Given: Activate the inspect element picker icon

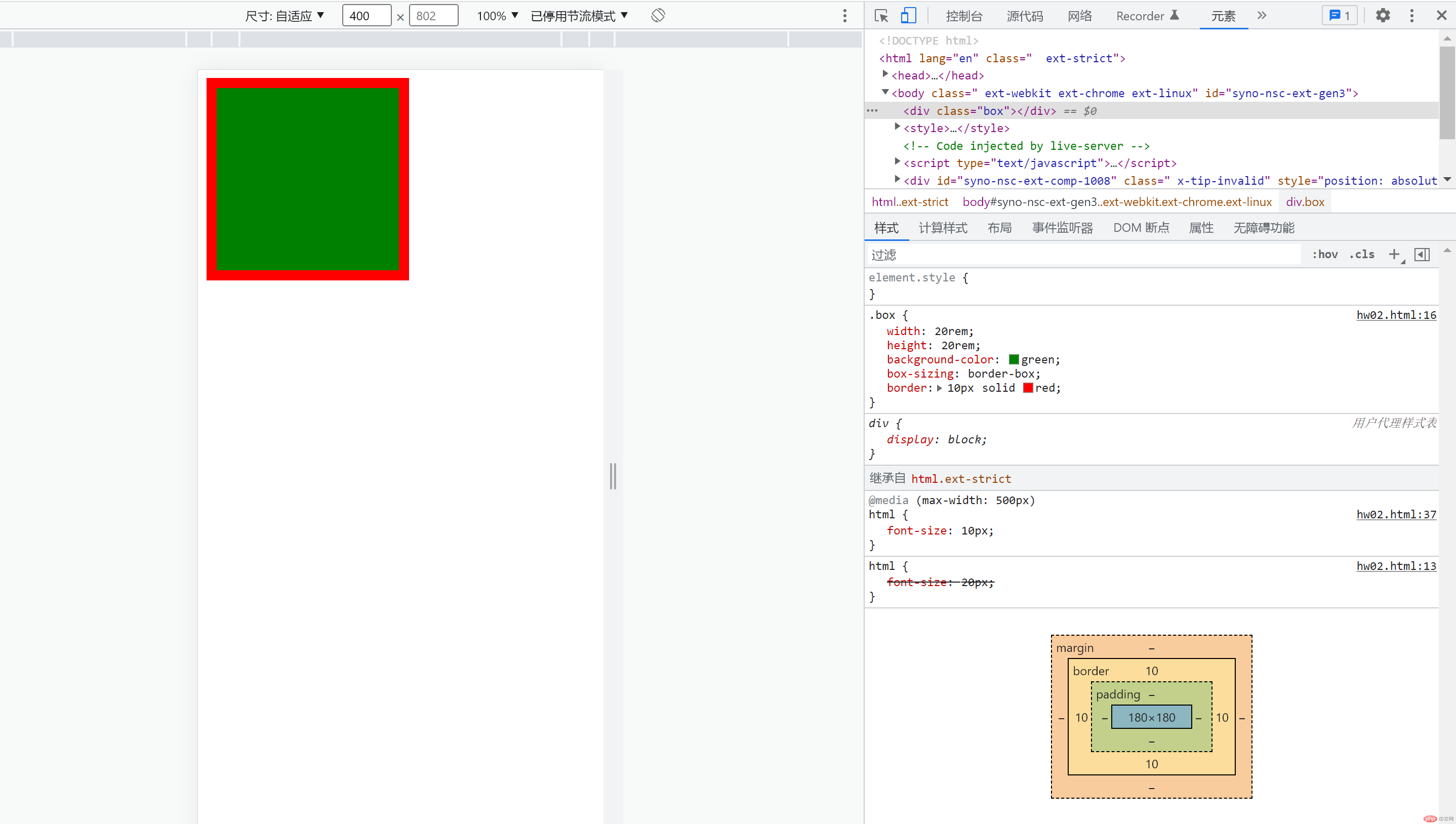Looking at the screenshot, I should [881, 16].
